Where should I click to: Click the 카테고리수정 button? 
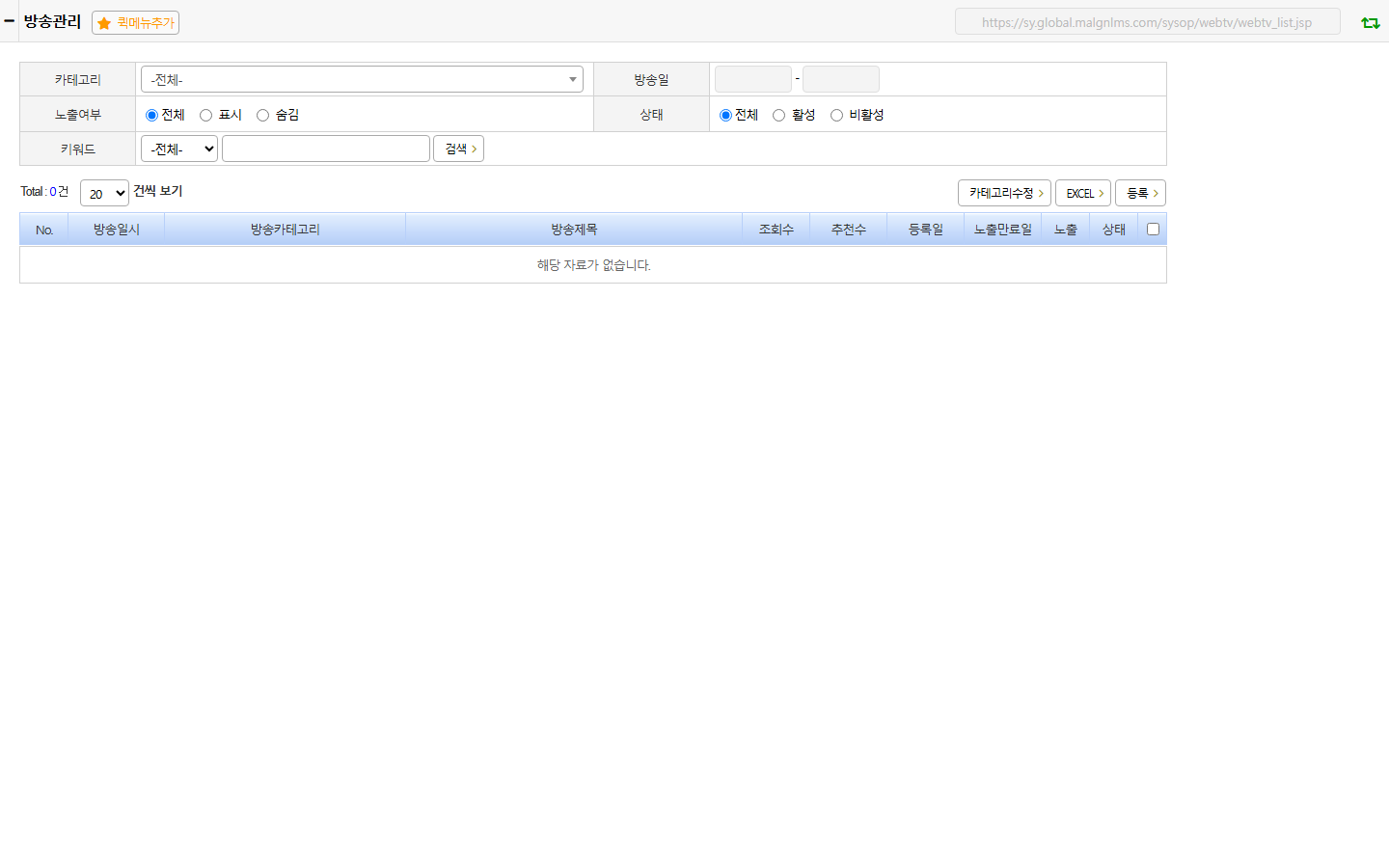(1004, 193)
